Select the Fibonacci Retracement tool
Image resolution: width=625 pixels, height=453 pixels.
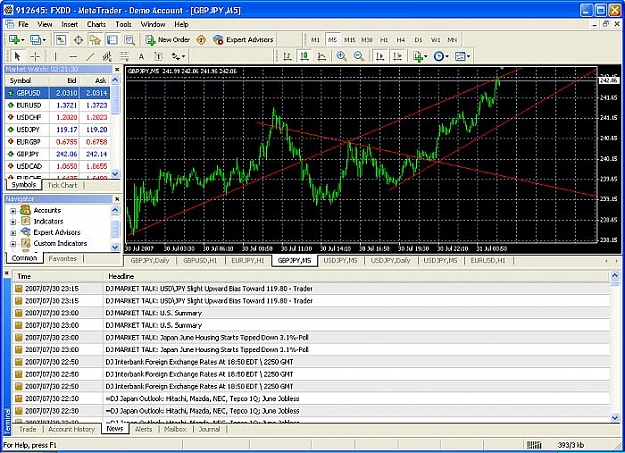click(124, 56)
